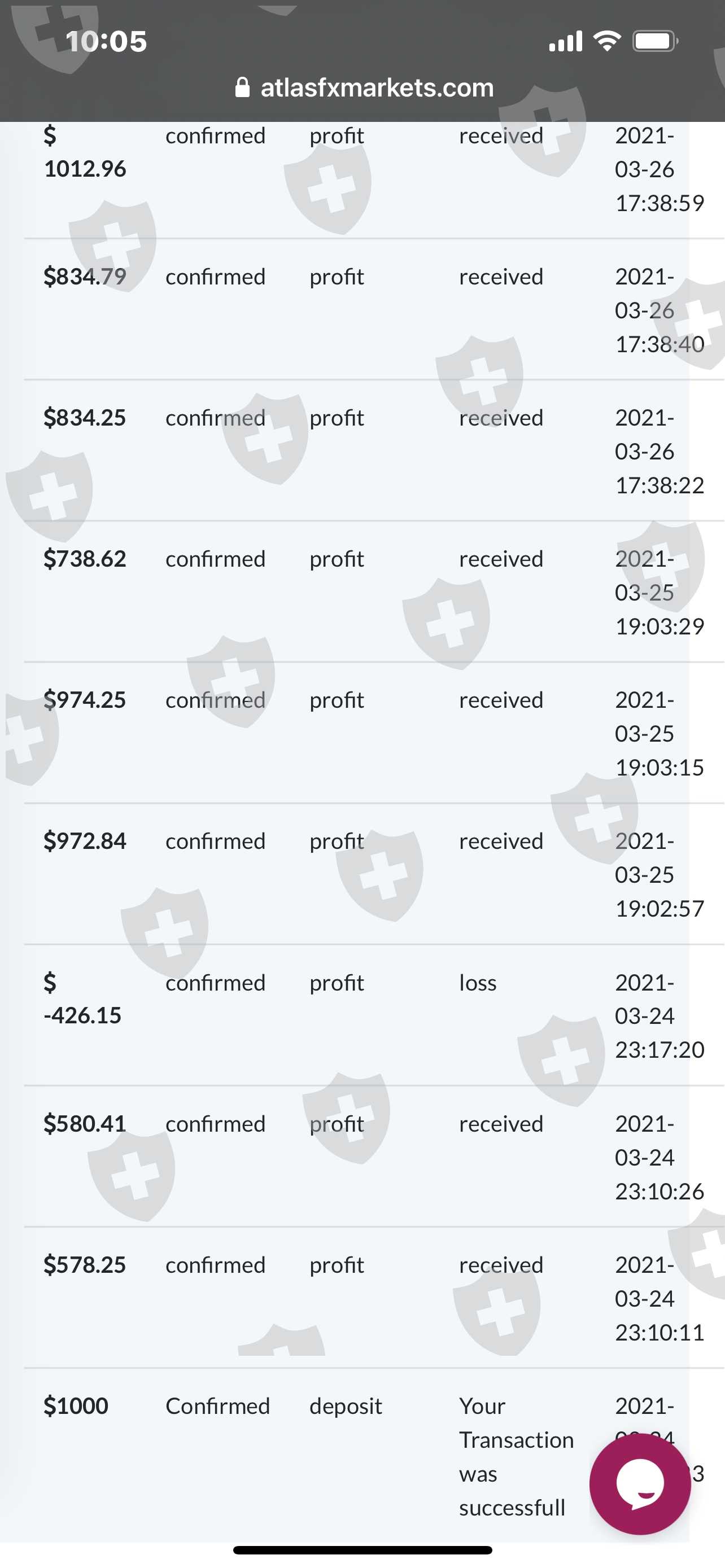The width and height of the screenshot is (725, 1568).
Task: Tap the atlasfxmarkets.com address bar
Action: coord(376,87)
